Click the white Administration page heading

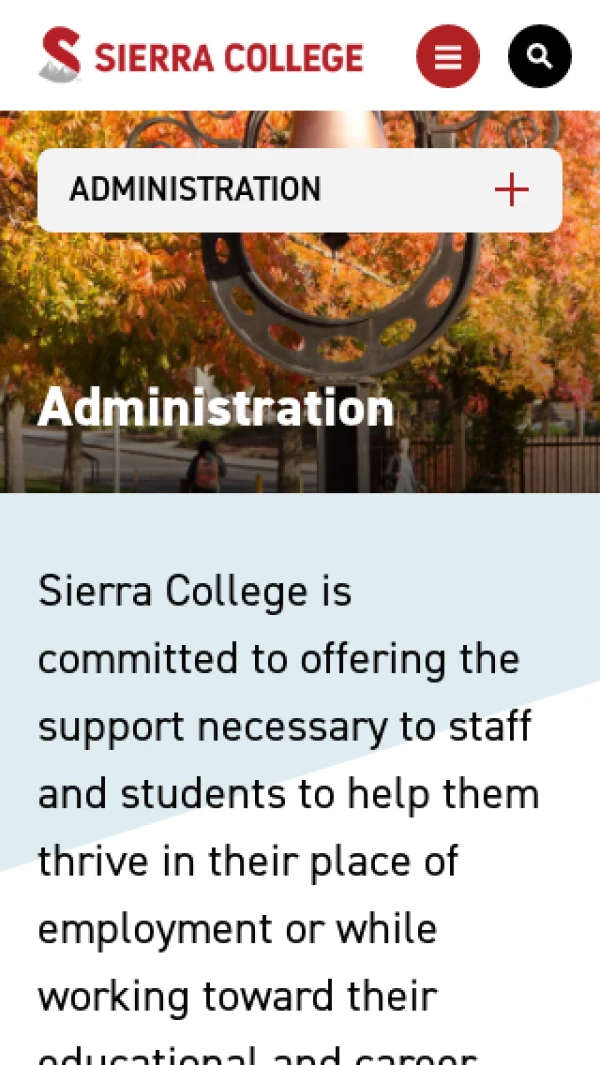coord(216,408)
